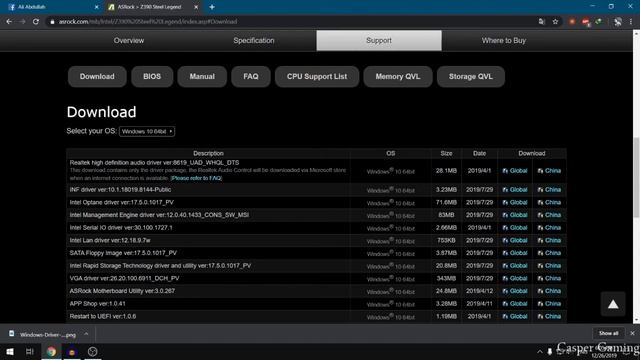Screen dimensions: 640x360
Task: Download Intel Optane driver from Global
Action: click(515, 202)
